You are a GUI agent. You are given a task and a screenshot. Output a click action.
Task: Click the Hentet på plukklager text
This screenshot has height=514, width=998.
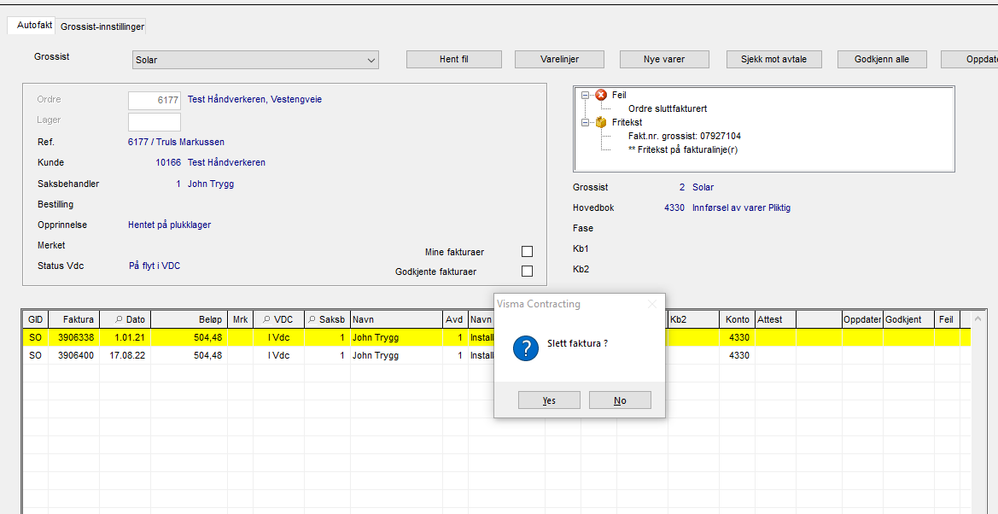pos(169,225)
